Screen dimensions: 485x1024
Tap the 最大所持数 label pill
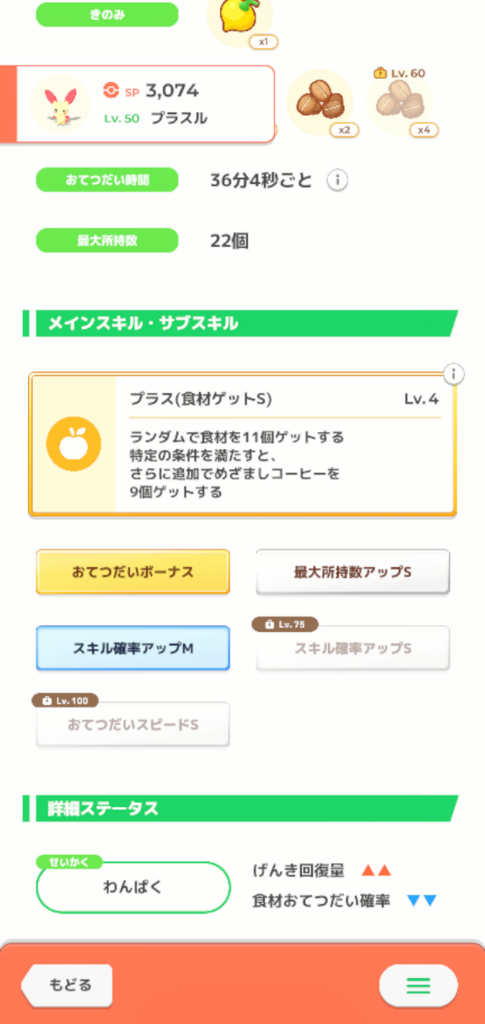[107, 240]
